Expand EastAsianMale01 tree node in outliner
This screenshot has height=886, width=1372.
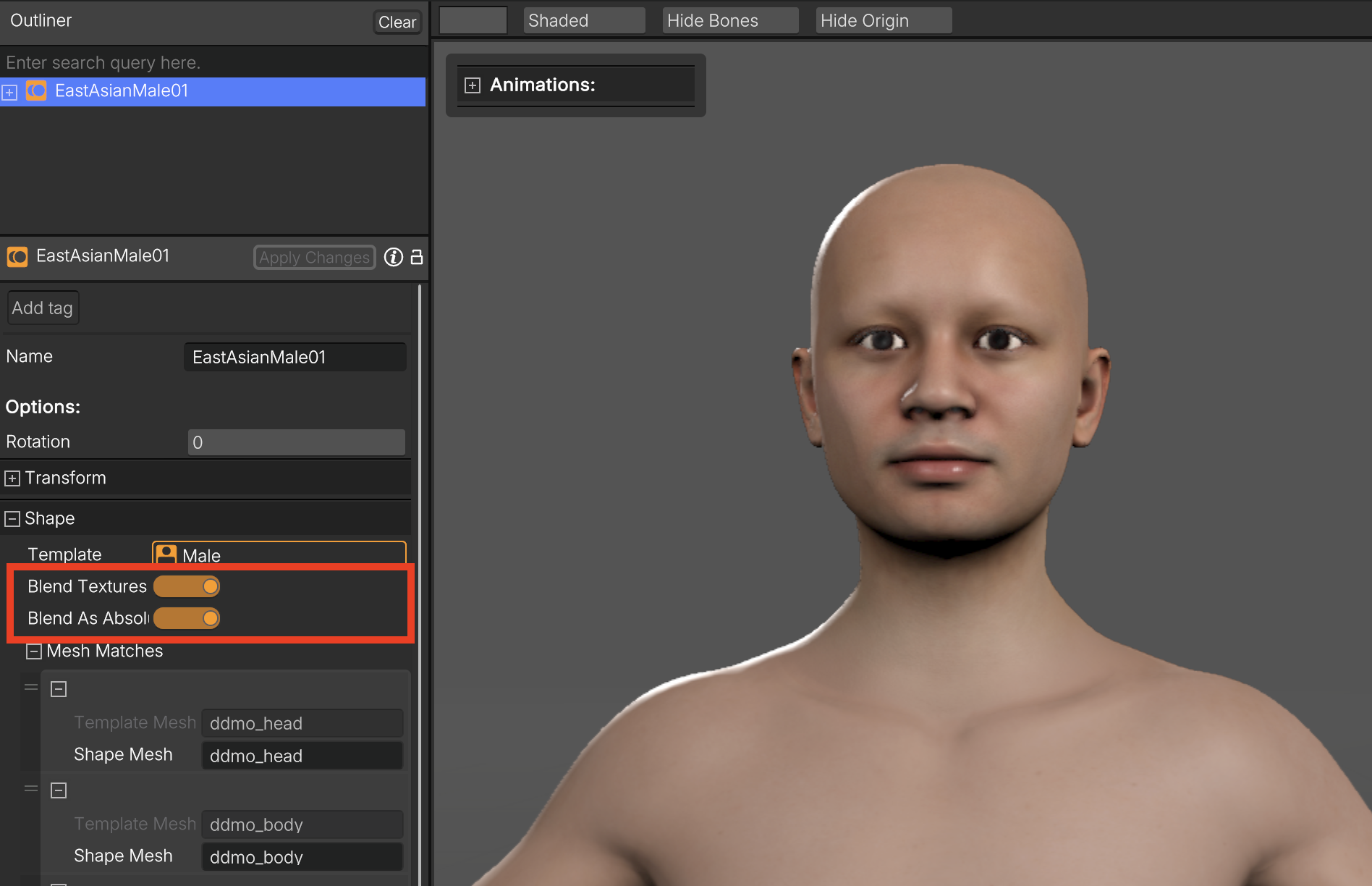pos(9,93)
